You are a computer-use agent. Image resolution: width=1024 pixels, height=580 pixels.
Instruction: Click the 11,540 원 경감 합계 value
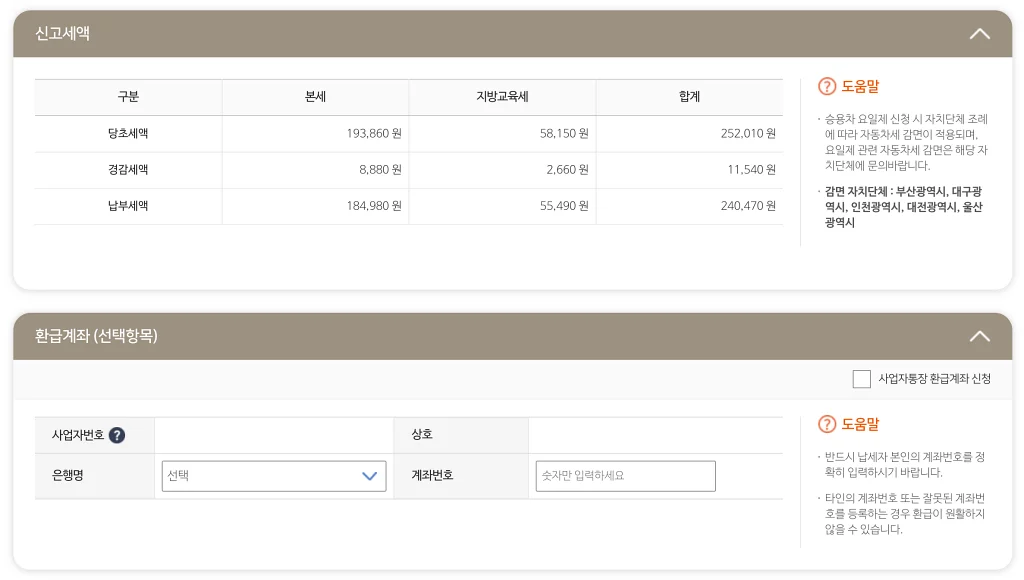pos(751,170)
